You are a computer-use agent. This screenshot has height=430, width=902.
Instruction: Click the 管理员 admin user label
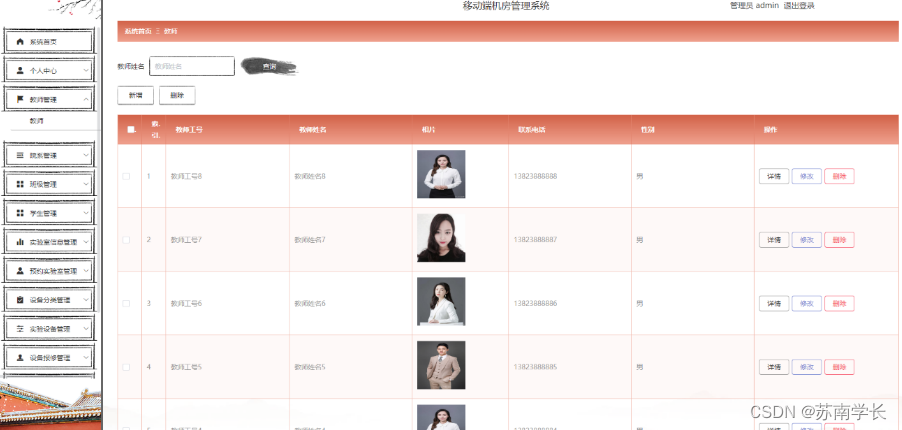pos(754,6)
